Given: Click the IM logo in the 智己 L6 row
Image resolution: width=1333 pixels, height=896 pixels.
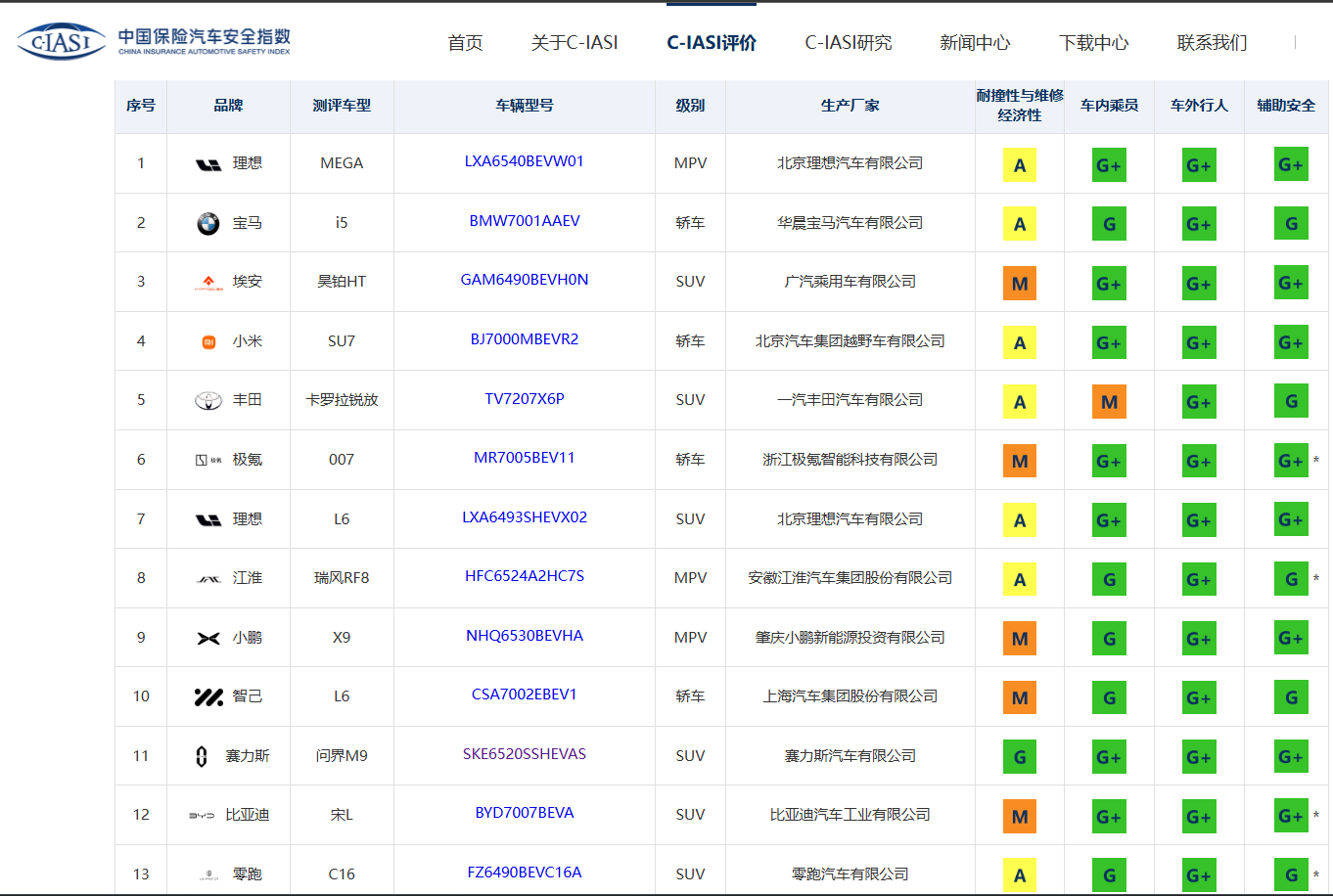Looking at the screenshot, I should (208, 697).
